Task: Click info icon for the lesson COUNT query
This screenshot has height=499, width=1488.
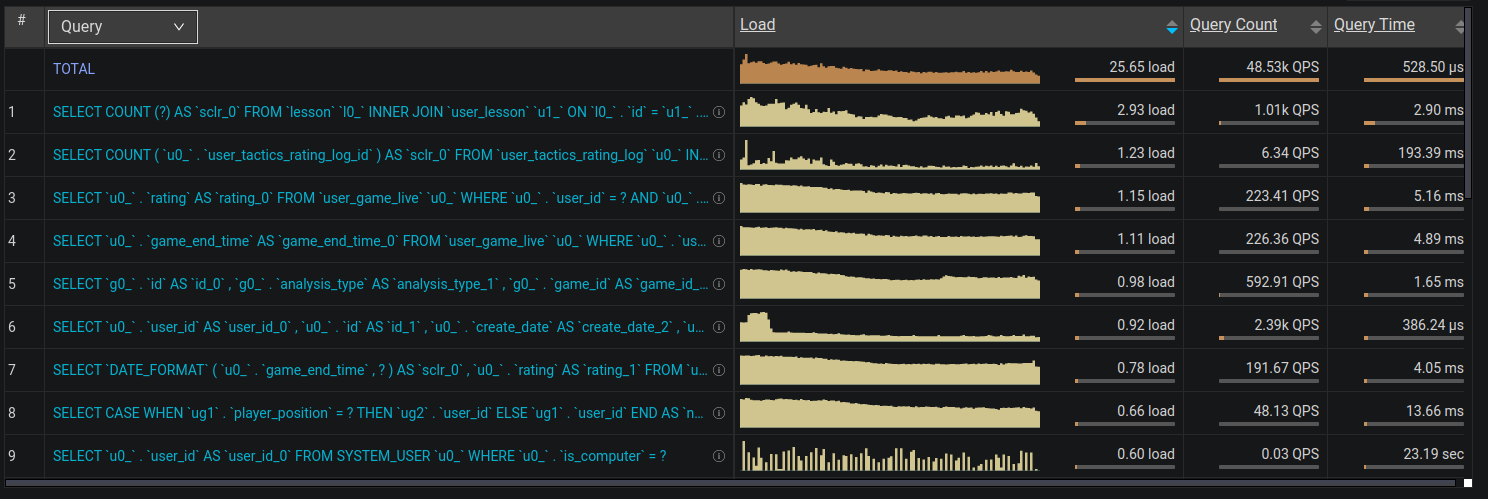Action: coord(718,113)
